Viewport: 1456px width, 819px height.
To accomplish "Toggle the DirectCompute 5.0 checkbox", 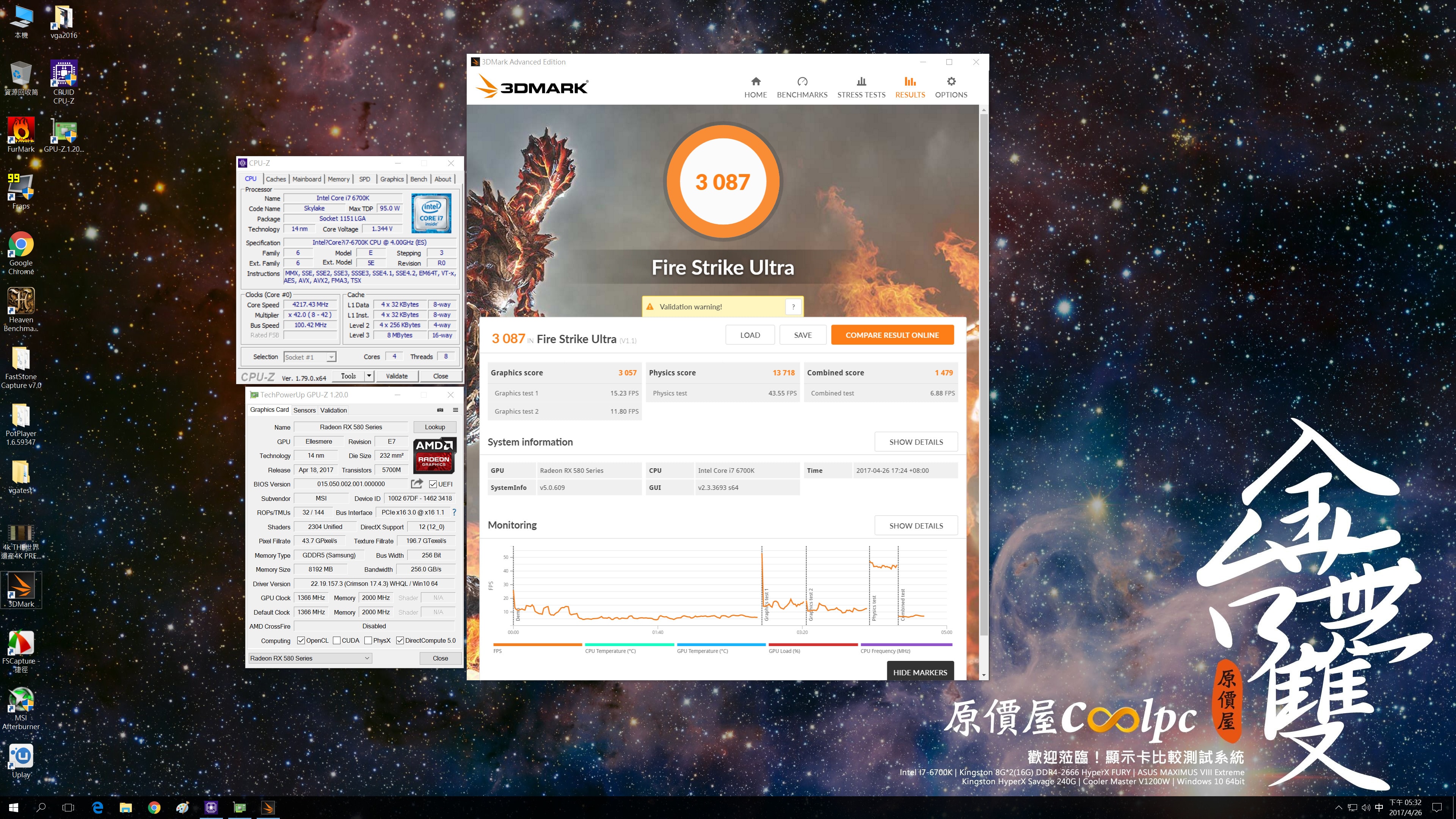I will click(400, 640).
